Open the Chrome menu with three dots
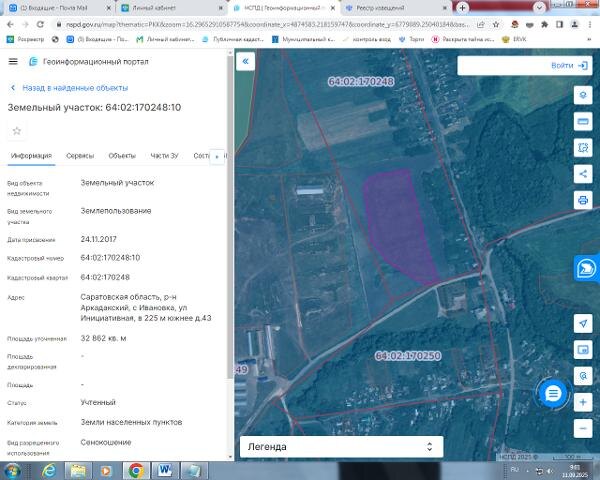 pyautogui.click(x=590, y=24)
